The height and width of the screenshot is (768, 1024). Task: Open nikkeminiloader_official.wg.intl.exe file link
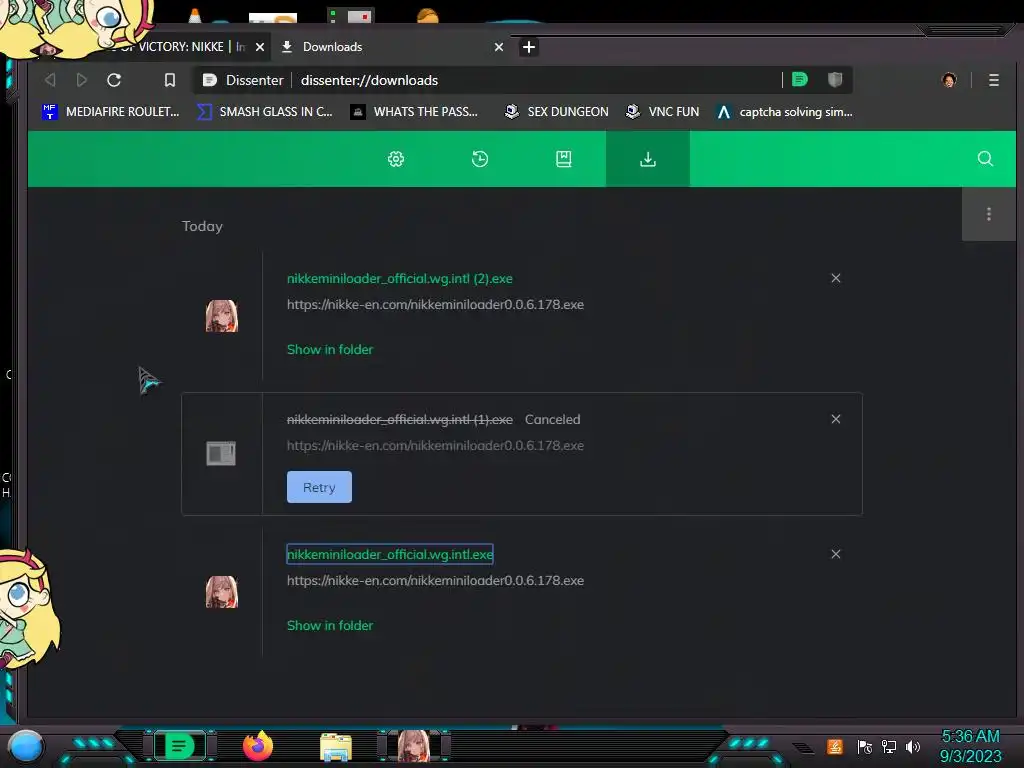tap(390, 554)
